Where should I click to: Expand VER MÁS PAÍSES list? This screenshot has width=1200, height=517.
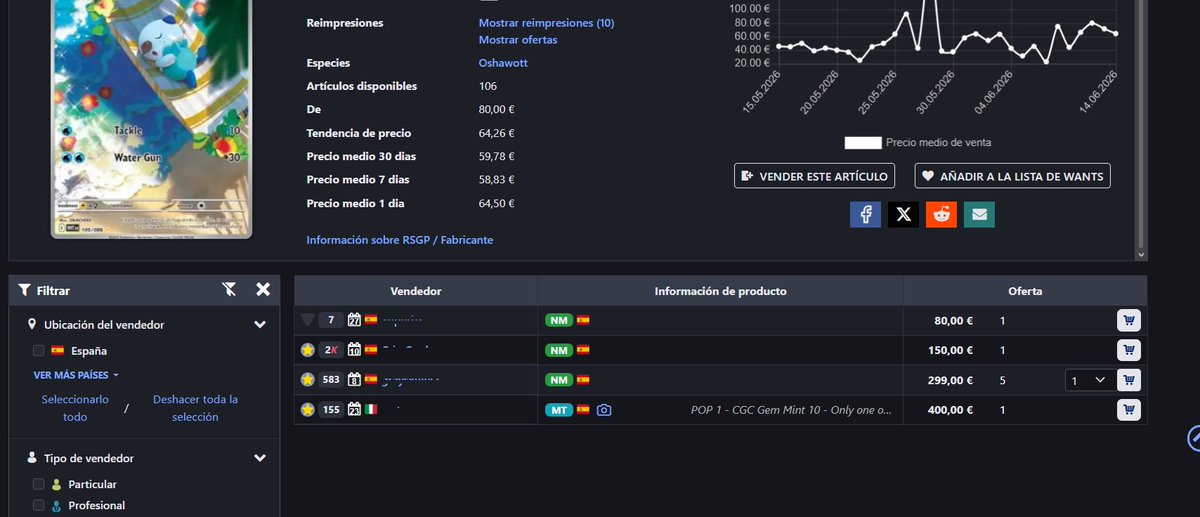pyautogui.click(x=76, y=375)
